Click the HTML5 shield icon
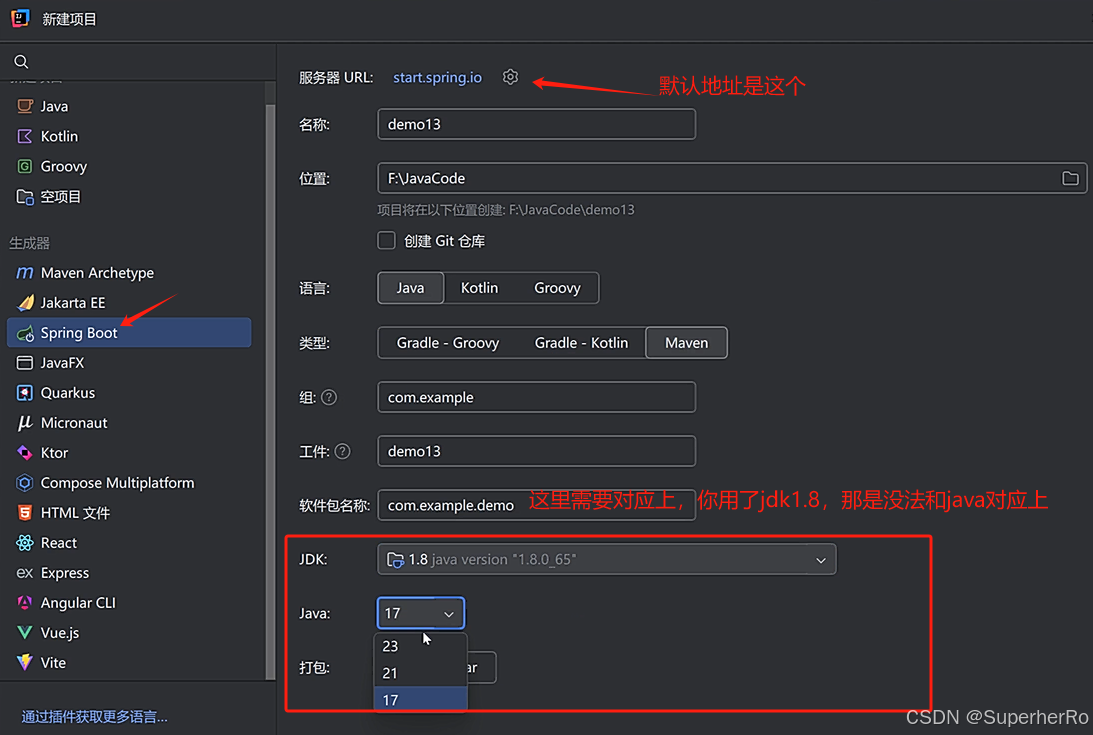 (x=25, y=513)
